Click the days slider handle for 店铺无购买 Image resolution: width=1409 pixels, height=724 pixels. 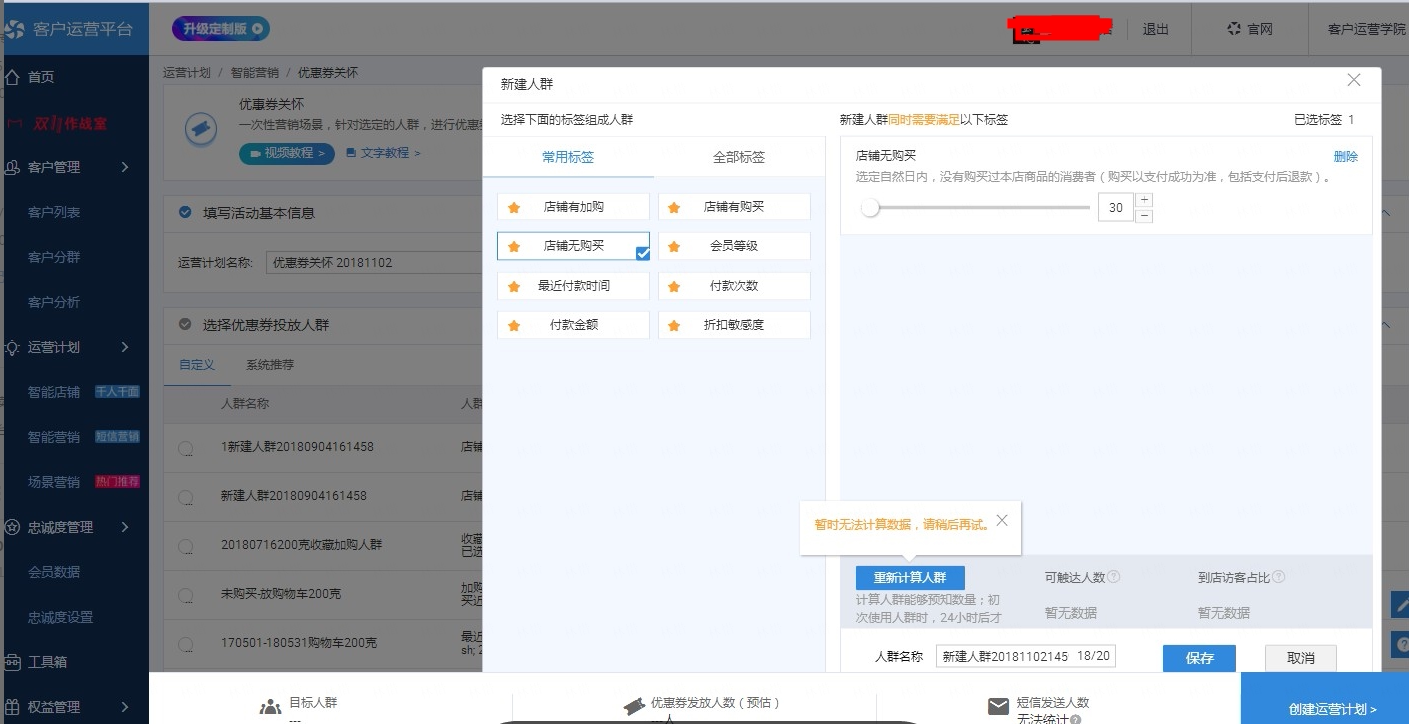(870, 208)
